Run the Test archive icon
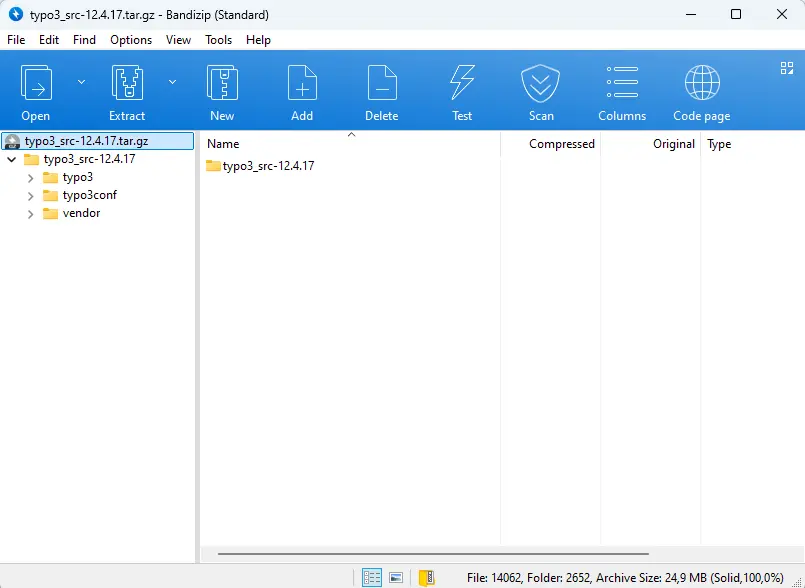The width and height of the screenshot is (805, 588). (x=461, y=90)
